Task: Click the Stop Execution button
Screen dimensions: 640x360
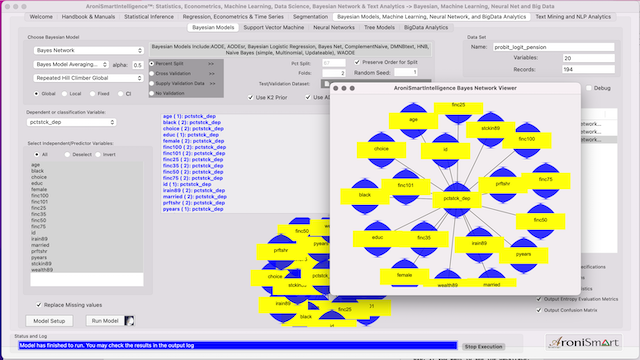Action: (x=483, y=347)
